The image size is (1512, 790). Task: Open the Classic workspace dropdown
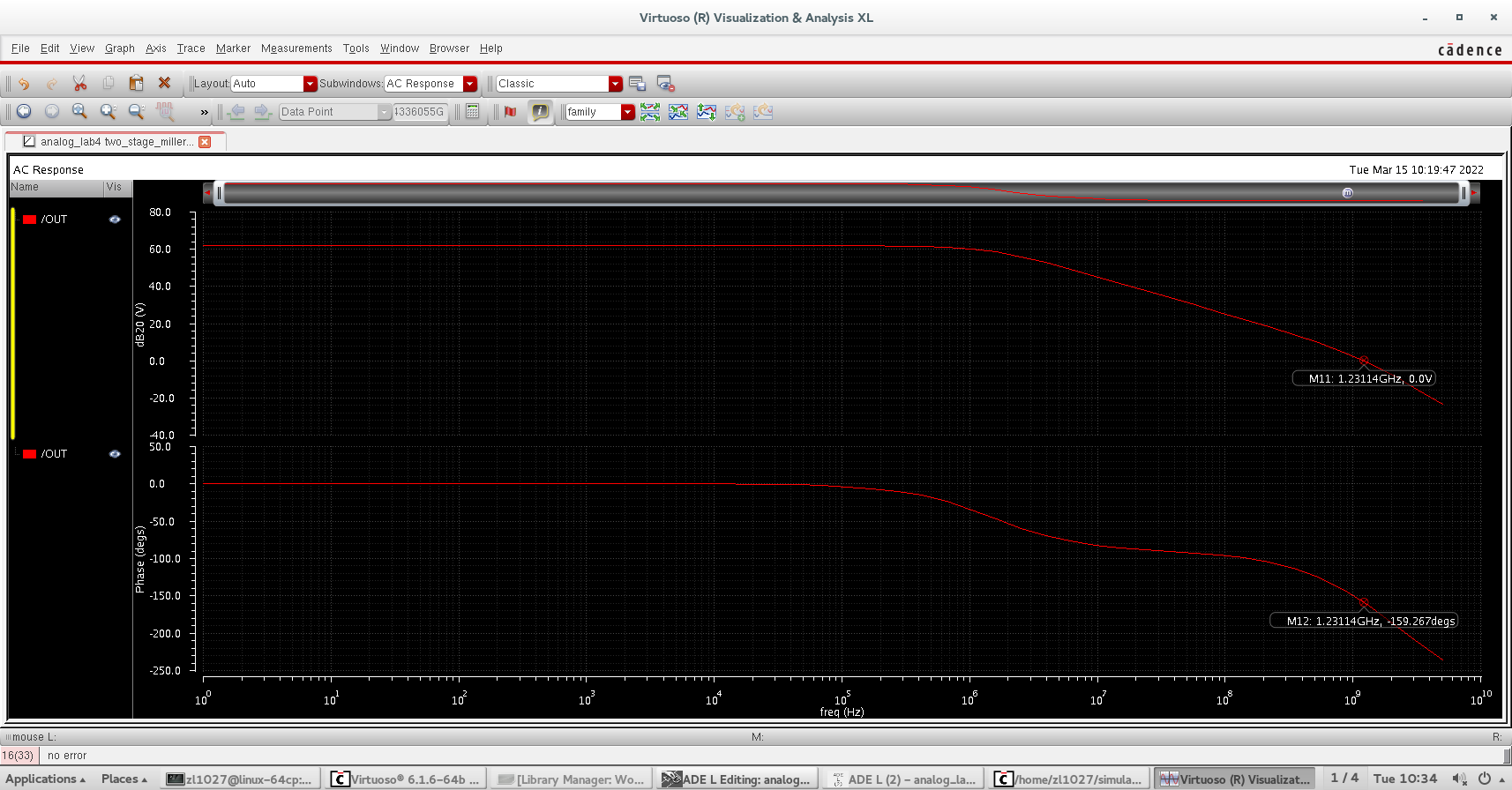coord(616,84)
